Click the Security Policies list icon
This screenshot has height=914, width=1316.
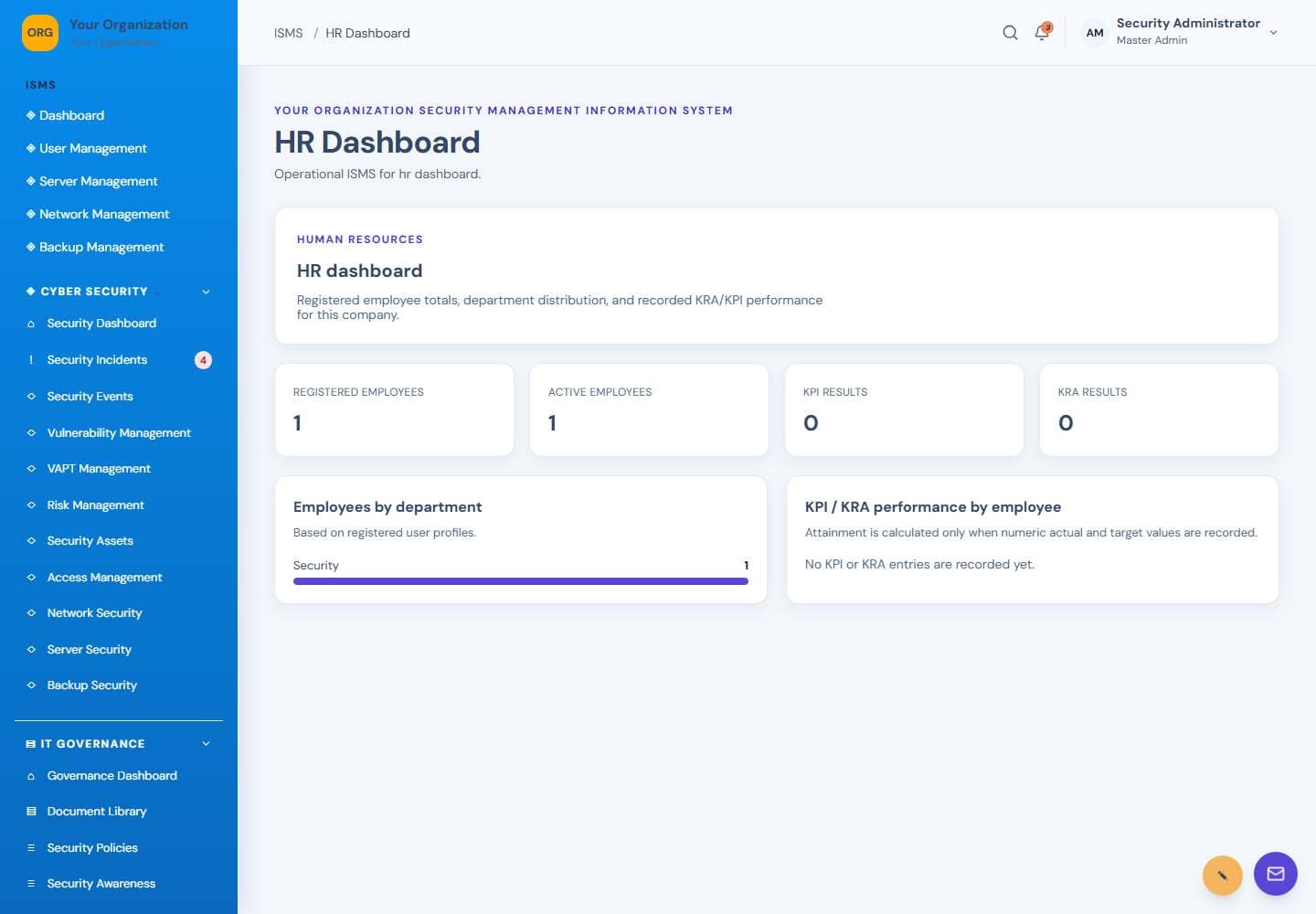(31, 848)
